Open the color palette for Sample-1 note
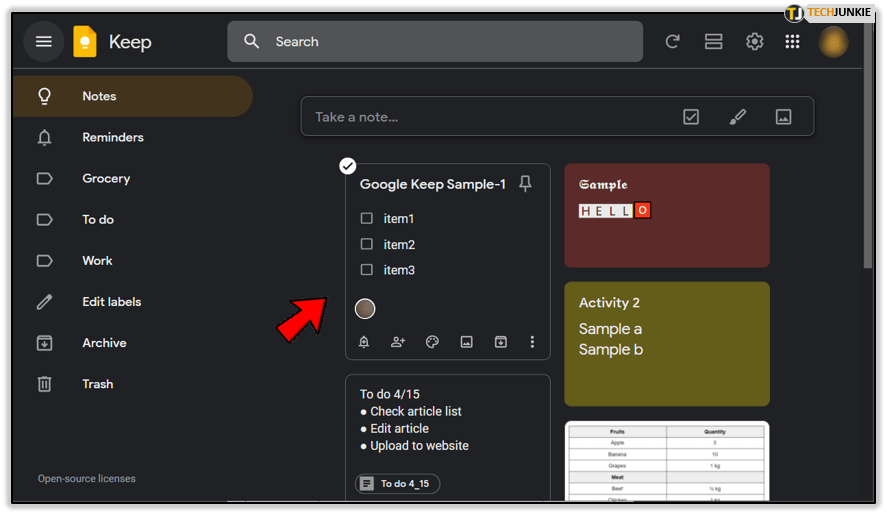Screen dimensions: 887x515 pos(432,342)
